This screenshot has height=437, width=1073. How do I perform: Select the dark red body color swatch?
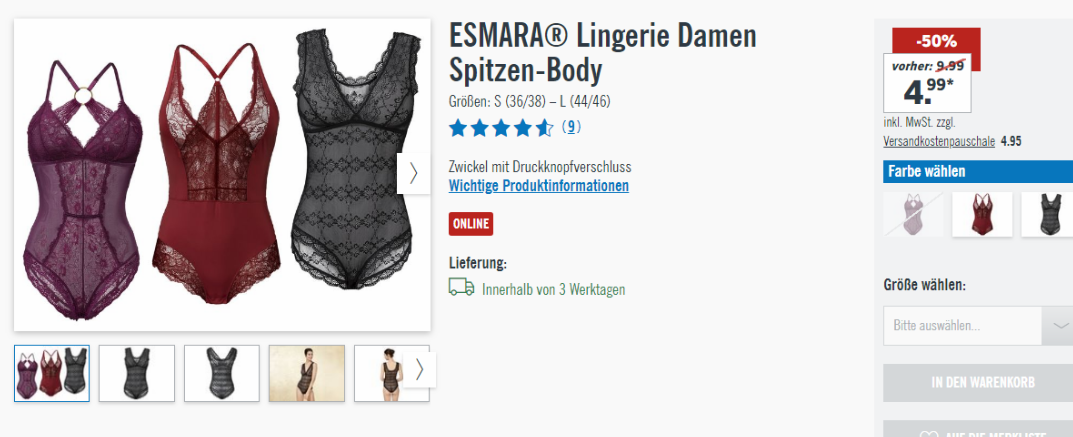click(x=982, y=214)
